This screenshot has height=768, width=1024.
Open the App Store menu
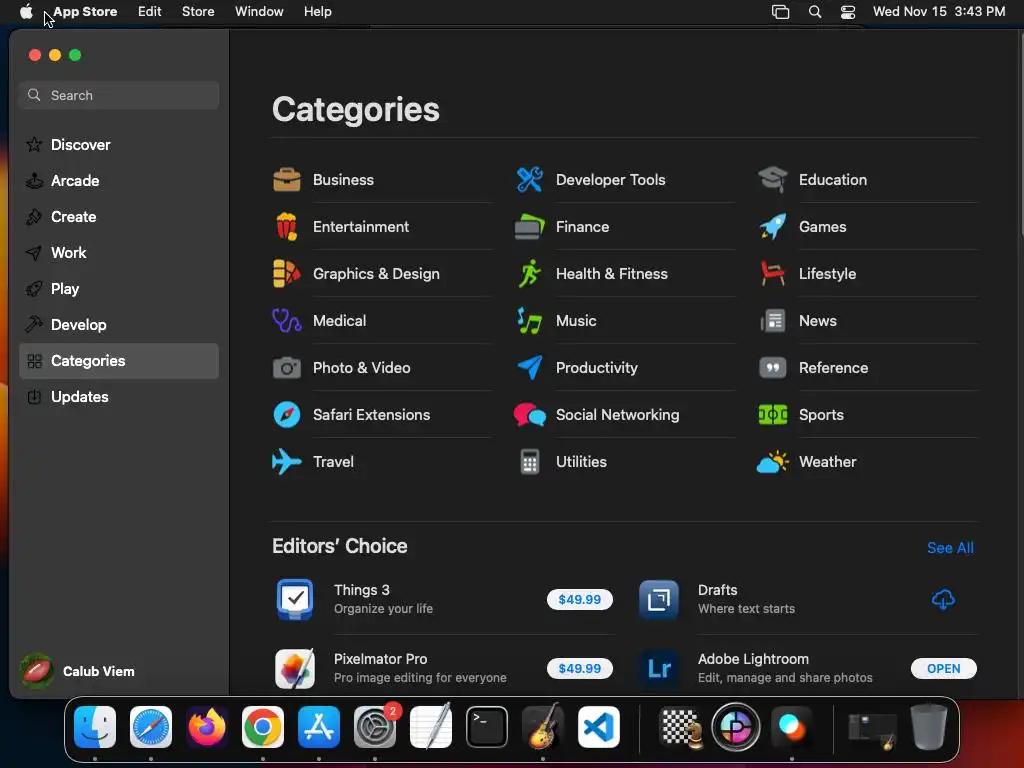coord(86,12)
